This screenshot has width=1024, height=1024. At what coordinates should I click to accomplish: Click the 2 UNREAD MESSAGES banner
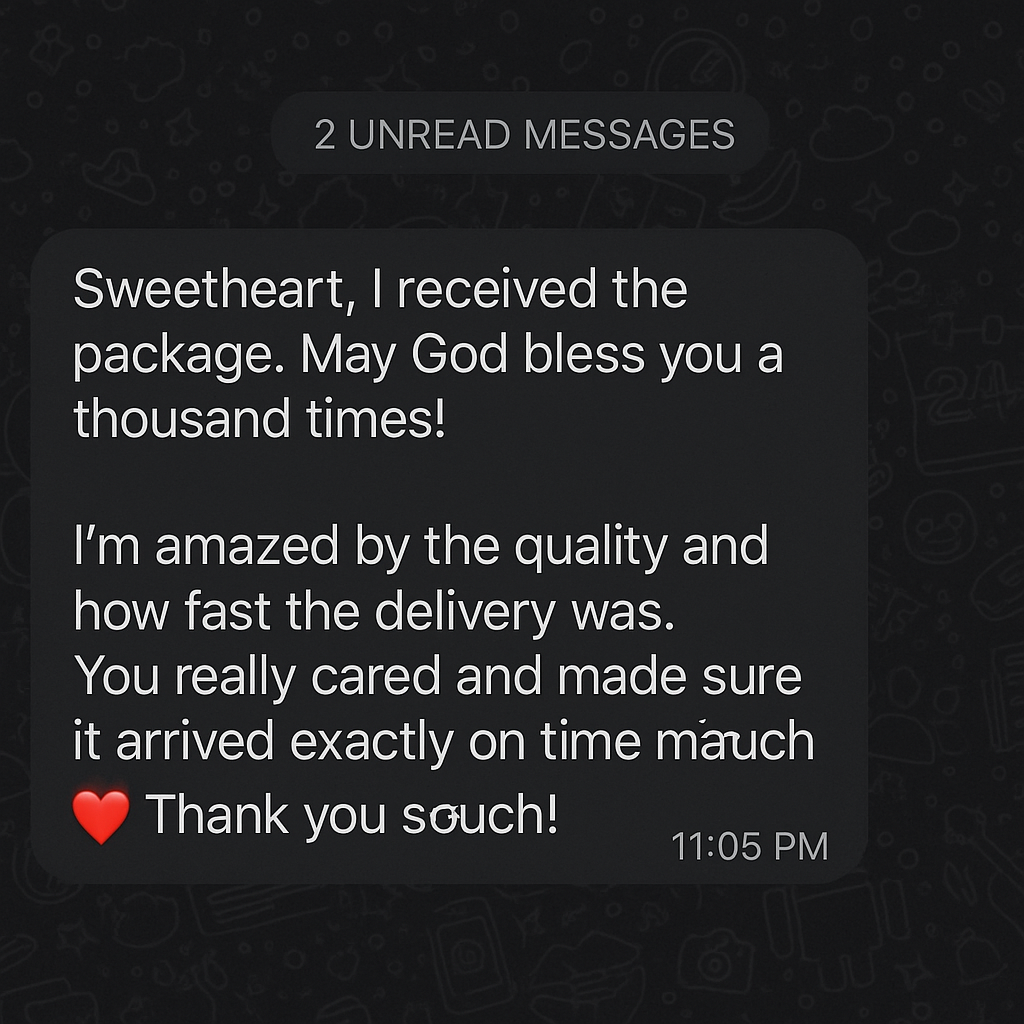520,134
